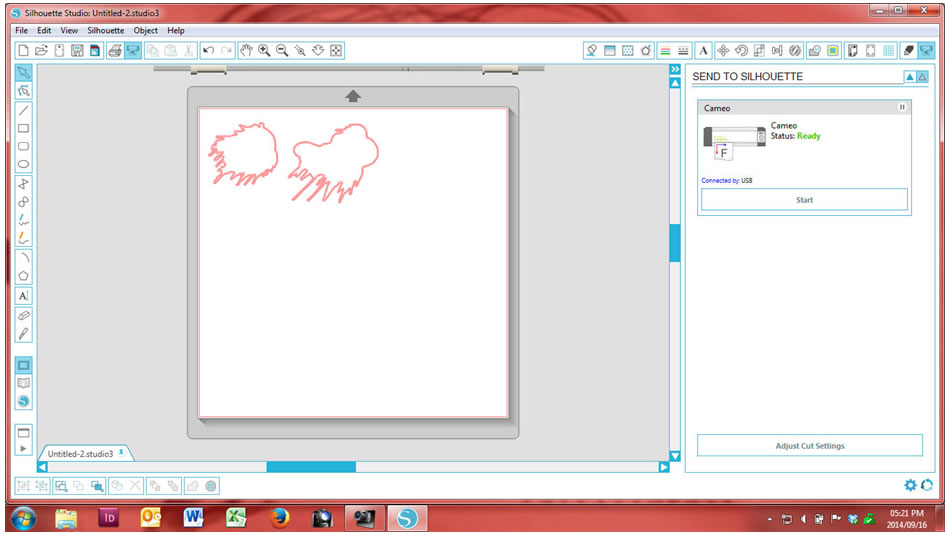Collapse the right panel with double chevron
Viewport: 949px width, 534px height.
point(675,70)
